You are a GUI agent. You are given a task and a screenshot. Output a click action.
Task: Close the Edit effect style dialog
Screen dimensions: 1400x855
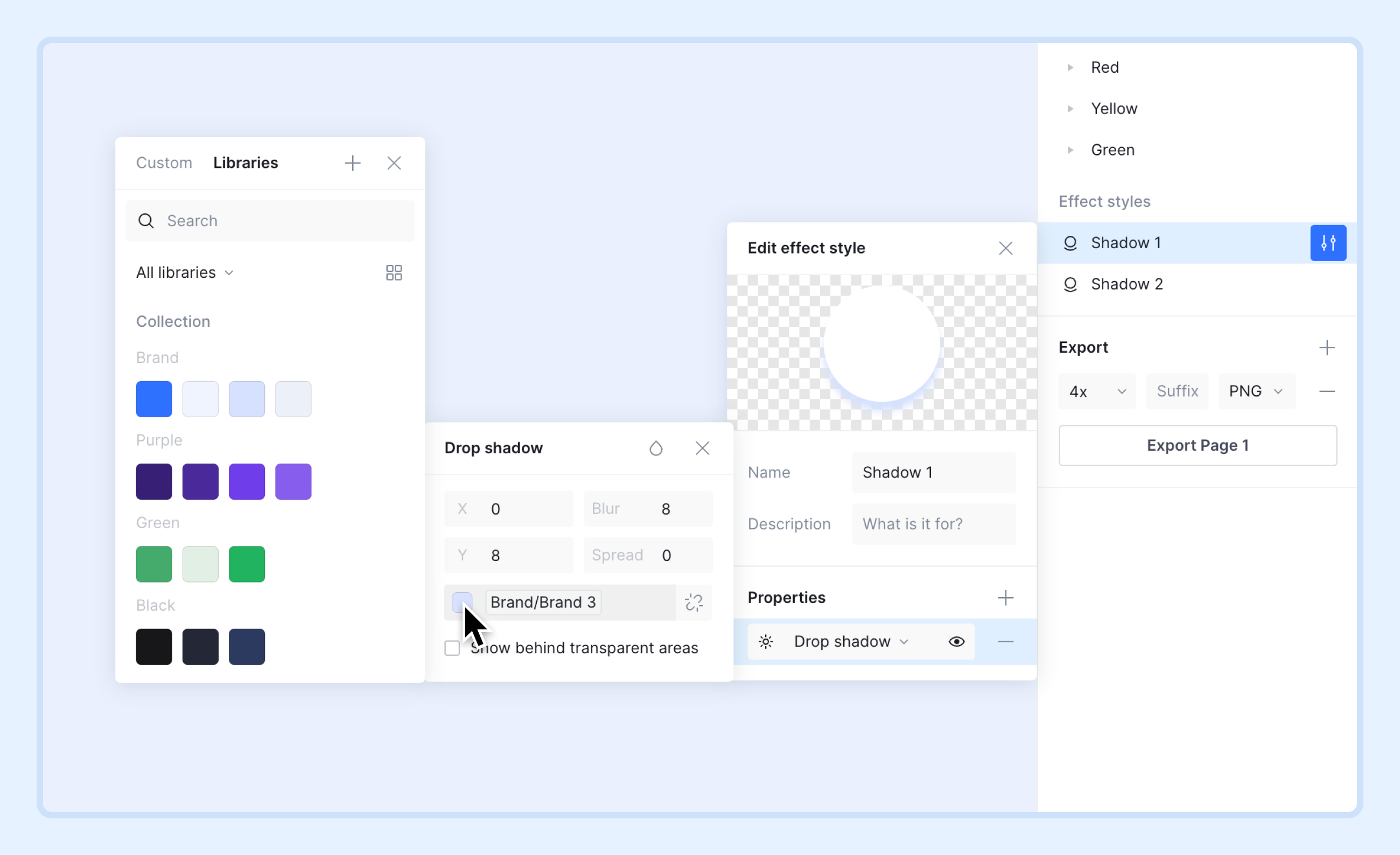1005,248
